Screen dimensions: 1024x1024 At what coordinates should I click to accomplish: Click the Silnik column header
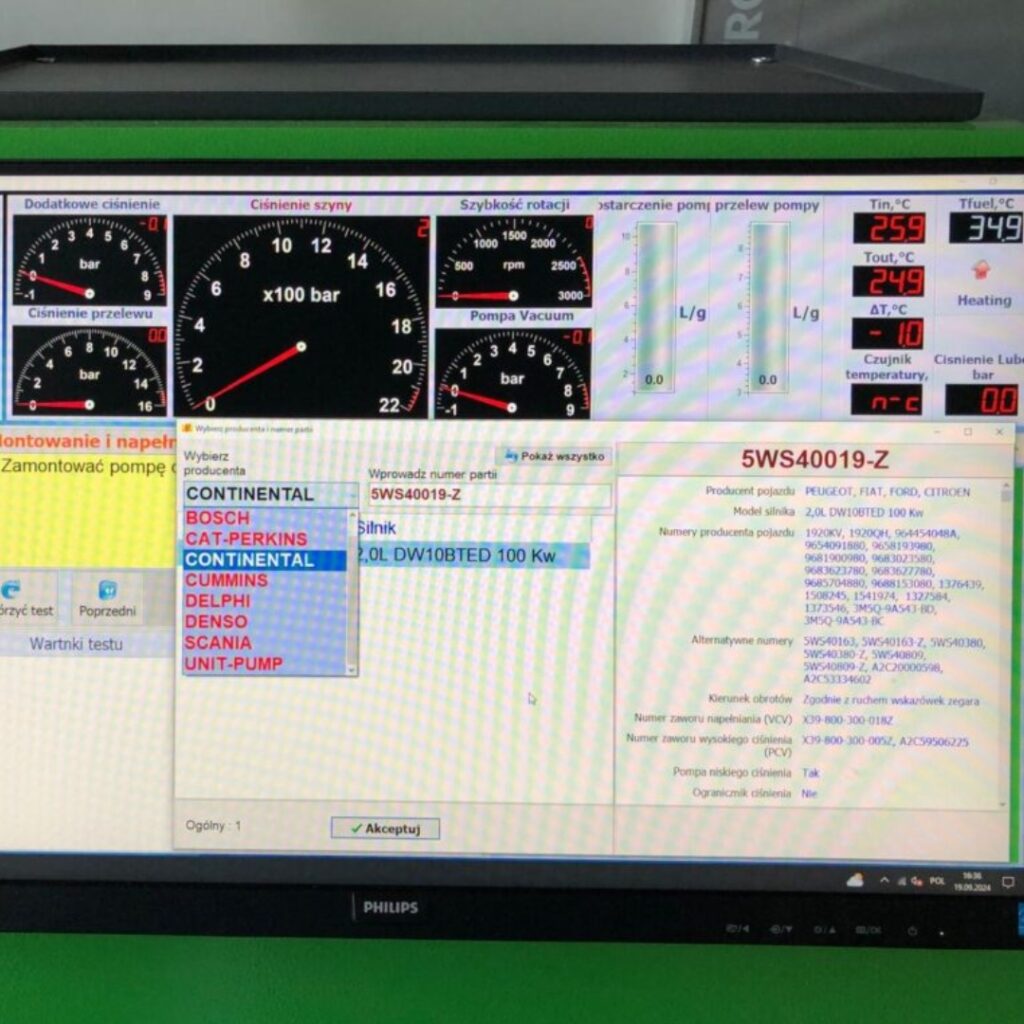click(473, 528)
